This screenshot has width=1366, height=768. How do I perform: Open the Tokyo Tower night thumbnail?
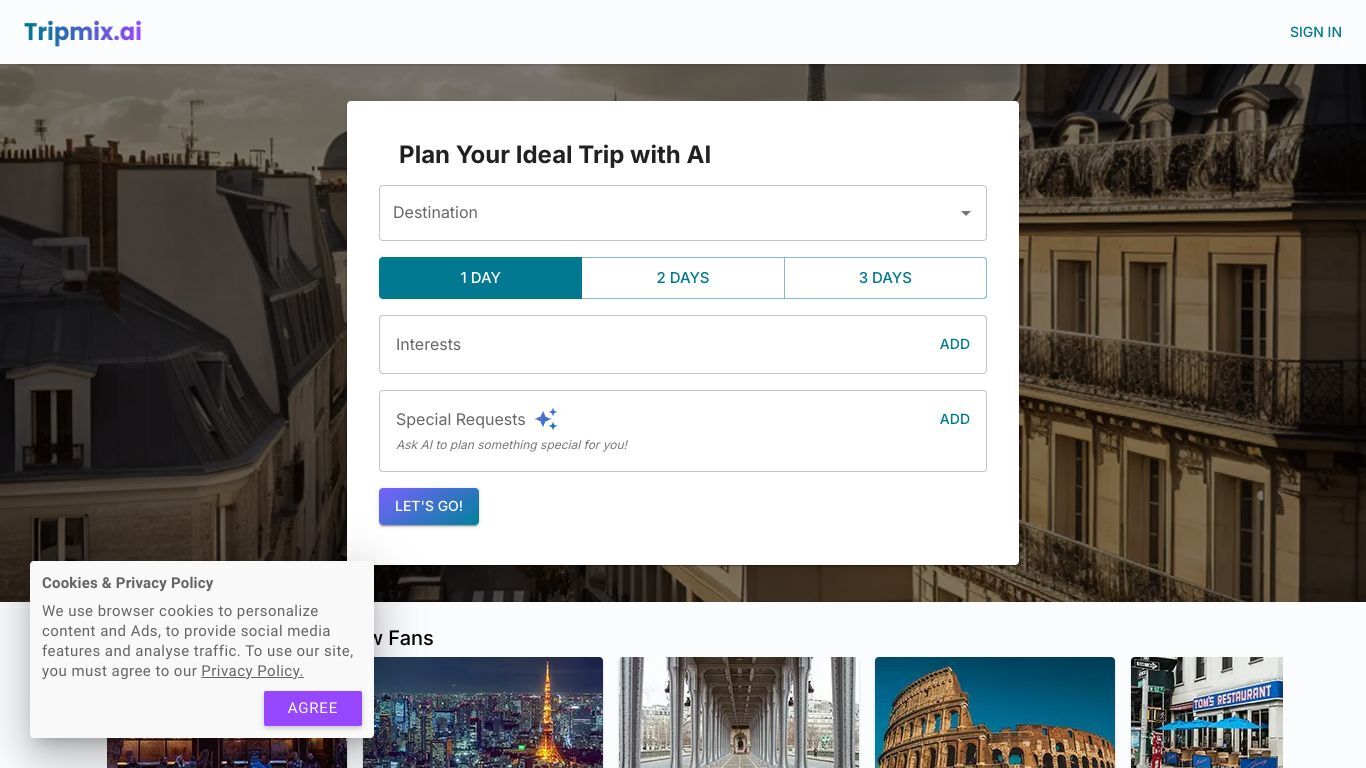click(x=483, y=712)
